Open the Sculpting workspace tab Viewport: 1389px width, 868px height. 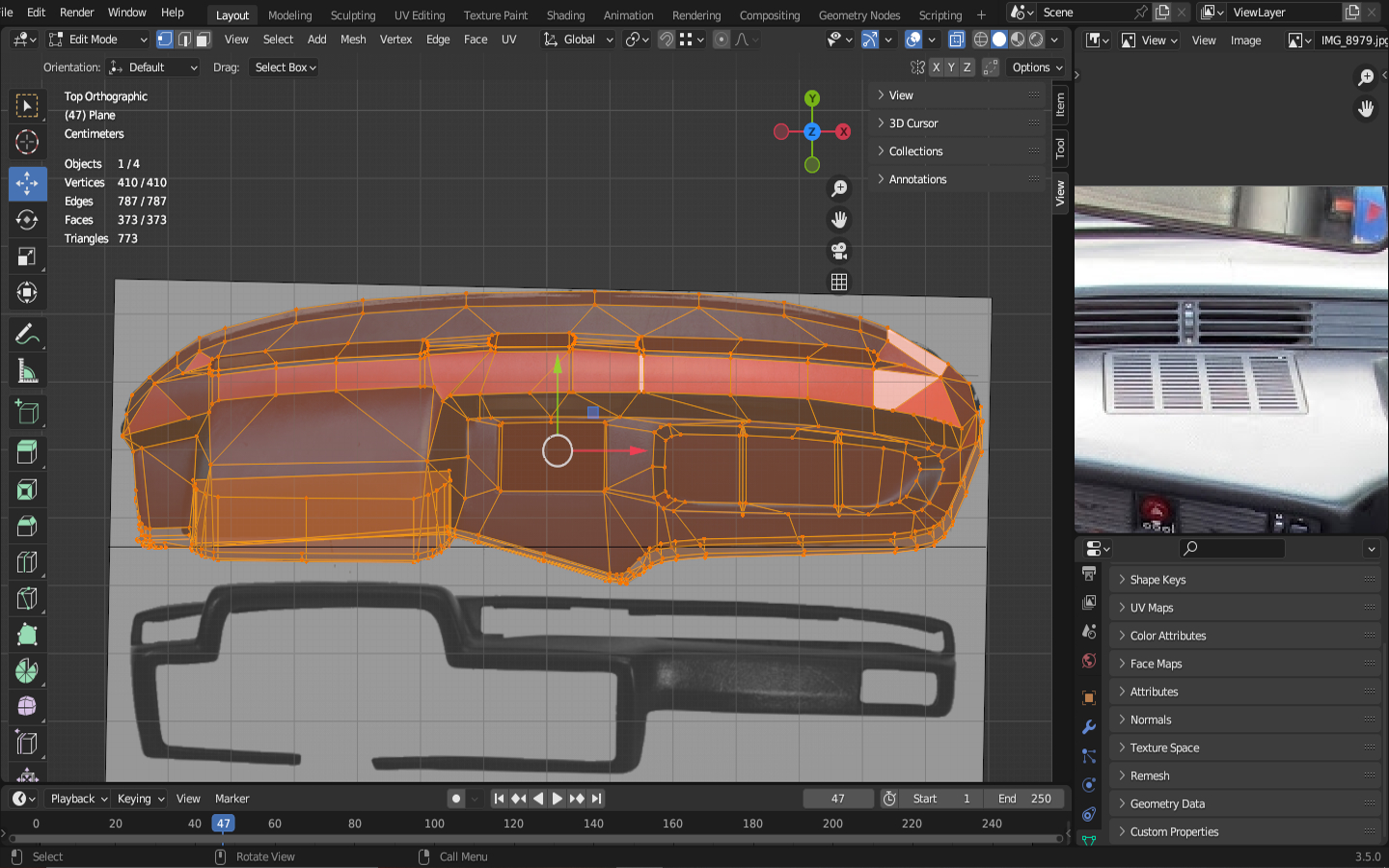[353, 15]
